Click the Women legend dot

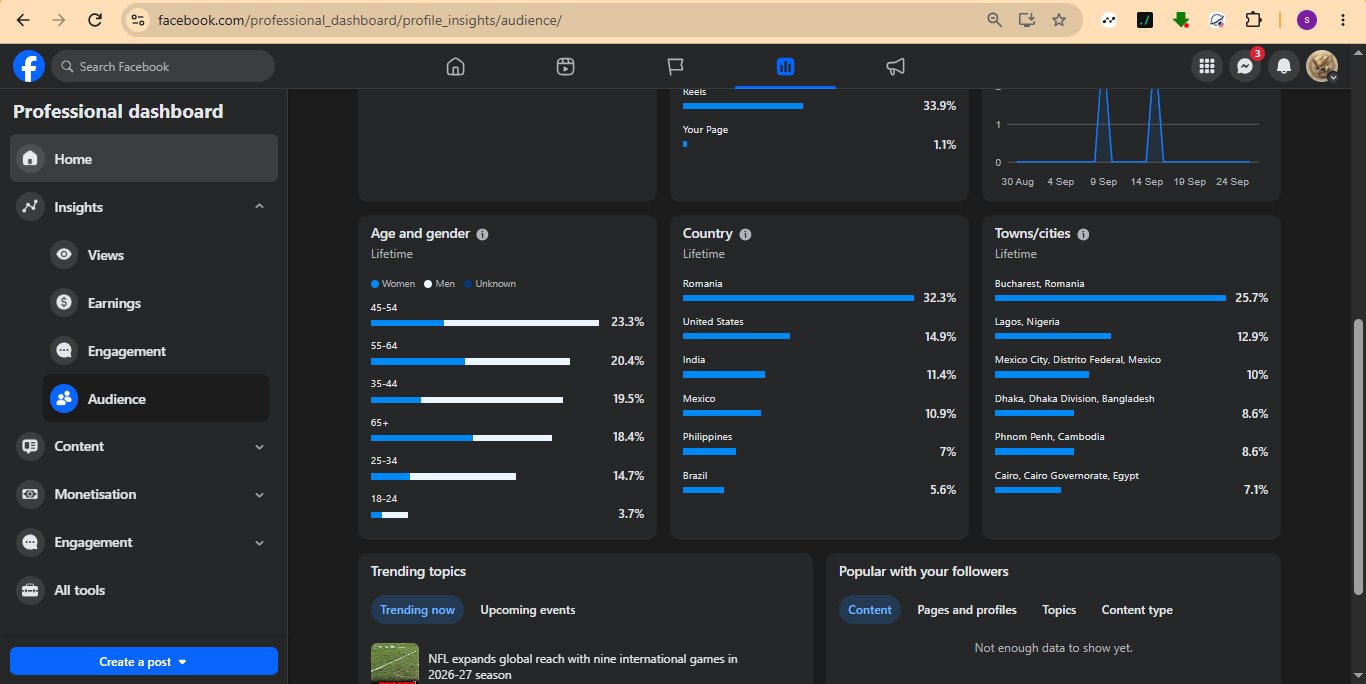coord(375,284)
